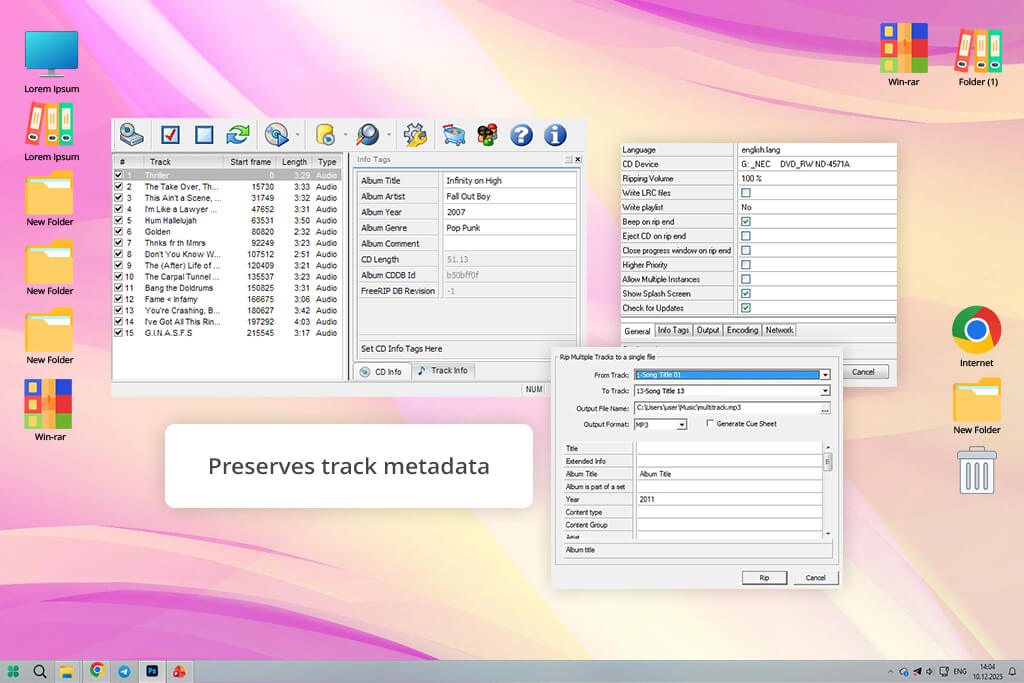Open the Output Format MP3 dropdown

682,424
